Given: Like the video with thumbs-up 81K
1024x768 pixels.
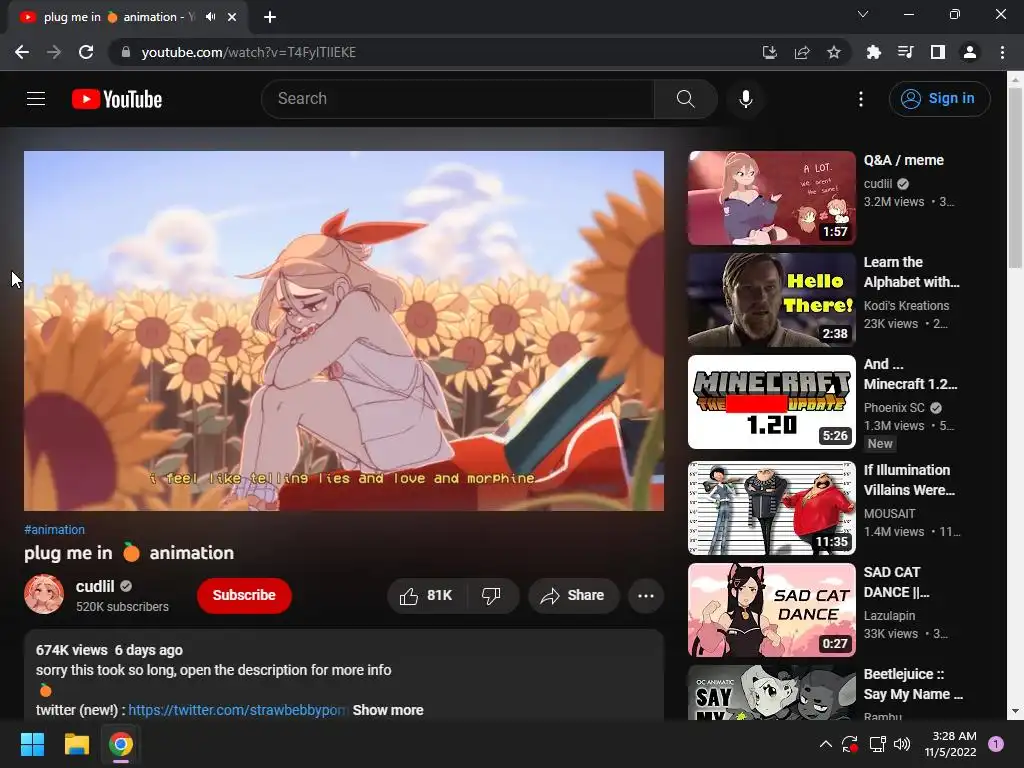Looking at the screenshot, I should [x=426, y=595].
